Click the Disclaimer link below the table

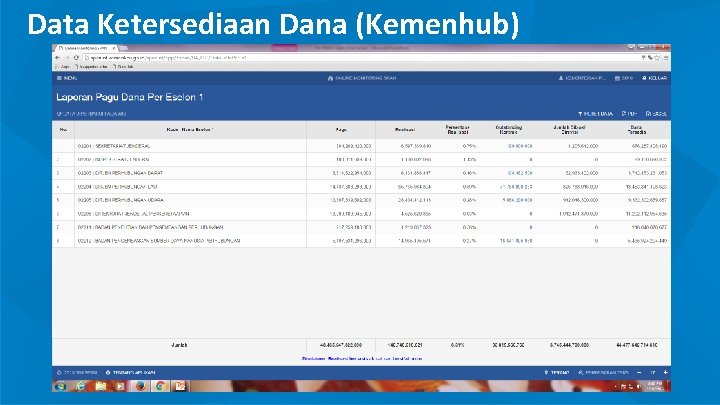coord(362,359)
